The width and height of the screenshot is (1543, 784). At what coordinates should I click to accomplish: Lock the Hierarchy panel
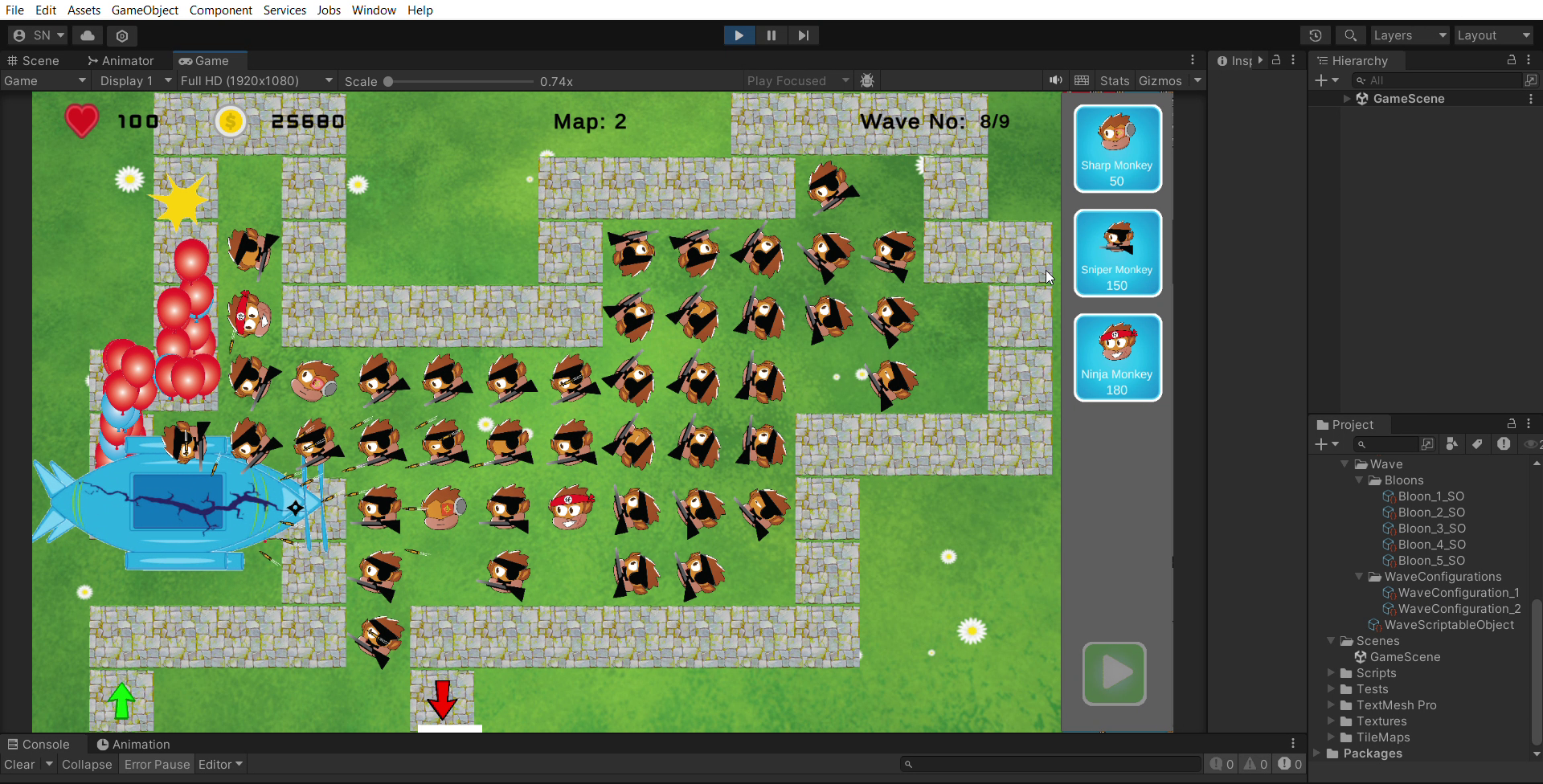coord(1511,60)
